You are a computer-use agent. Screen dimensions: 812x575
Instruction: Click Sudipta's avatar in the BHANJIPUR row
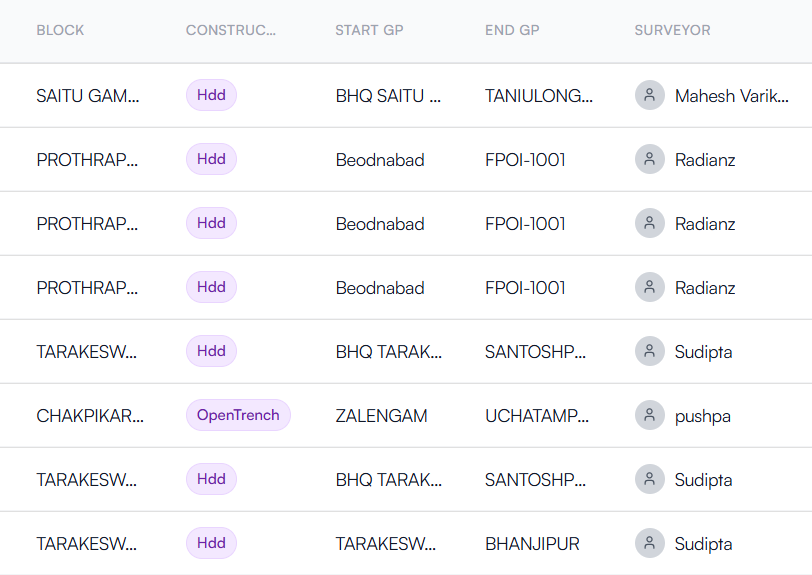tap(650, 544)
